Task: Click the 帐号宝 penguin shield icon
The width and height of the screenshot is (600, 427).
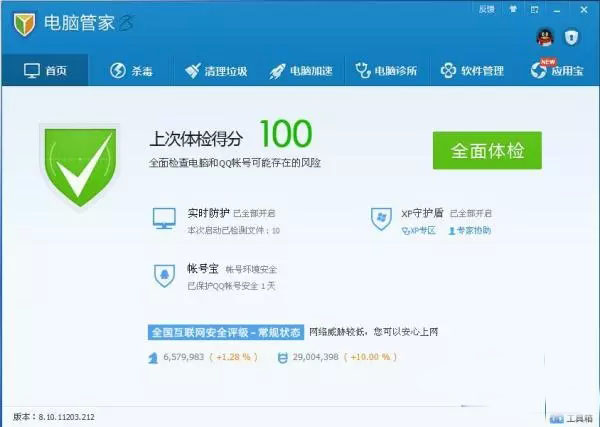Action: point(164,275)
